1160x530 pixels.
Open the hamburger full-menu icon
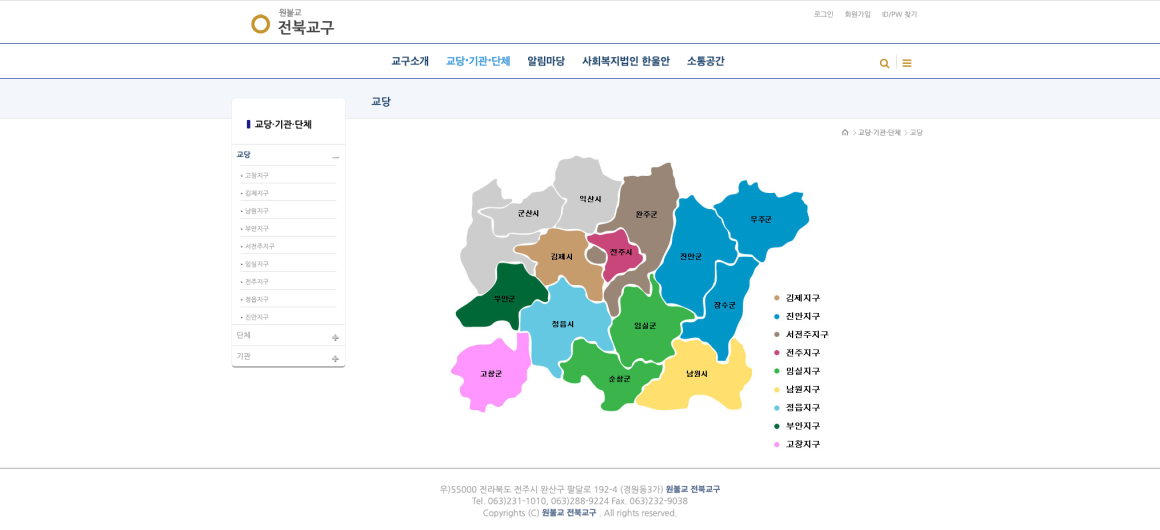pyautogui.click(x=907, y=64)
